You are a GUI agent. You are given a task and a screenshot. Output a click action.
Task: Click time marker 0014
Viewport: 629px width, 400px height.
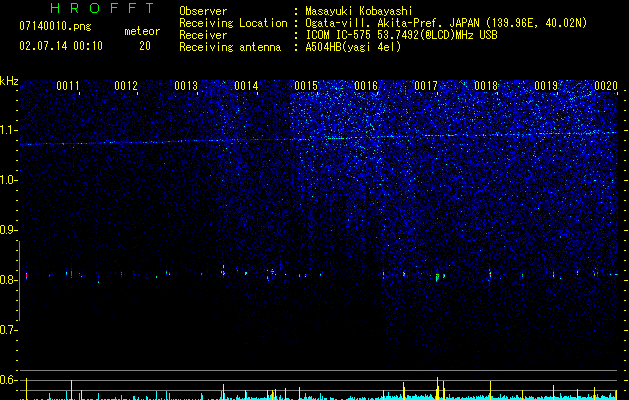[x=246, y=86]
